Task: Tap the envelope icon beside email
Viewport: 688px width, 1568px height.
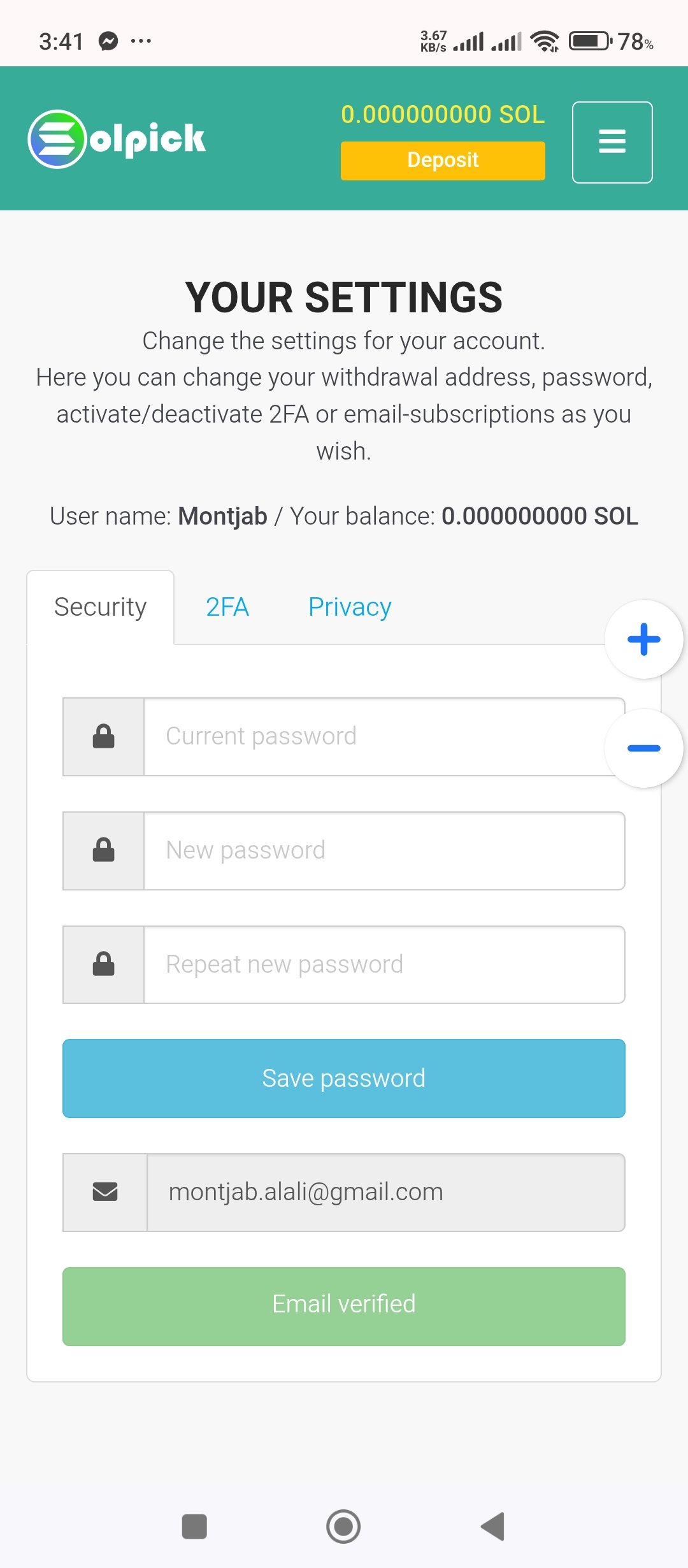Action: click(x=105, y=1192)
